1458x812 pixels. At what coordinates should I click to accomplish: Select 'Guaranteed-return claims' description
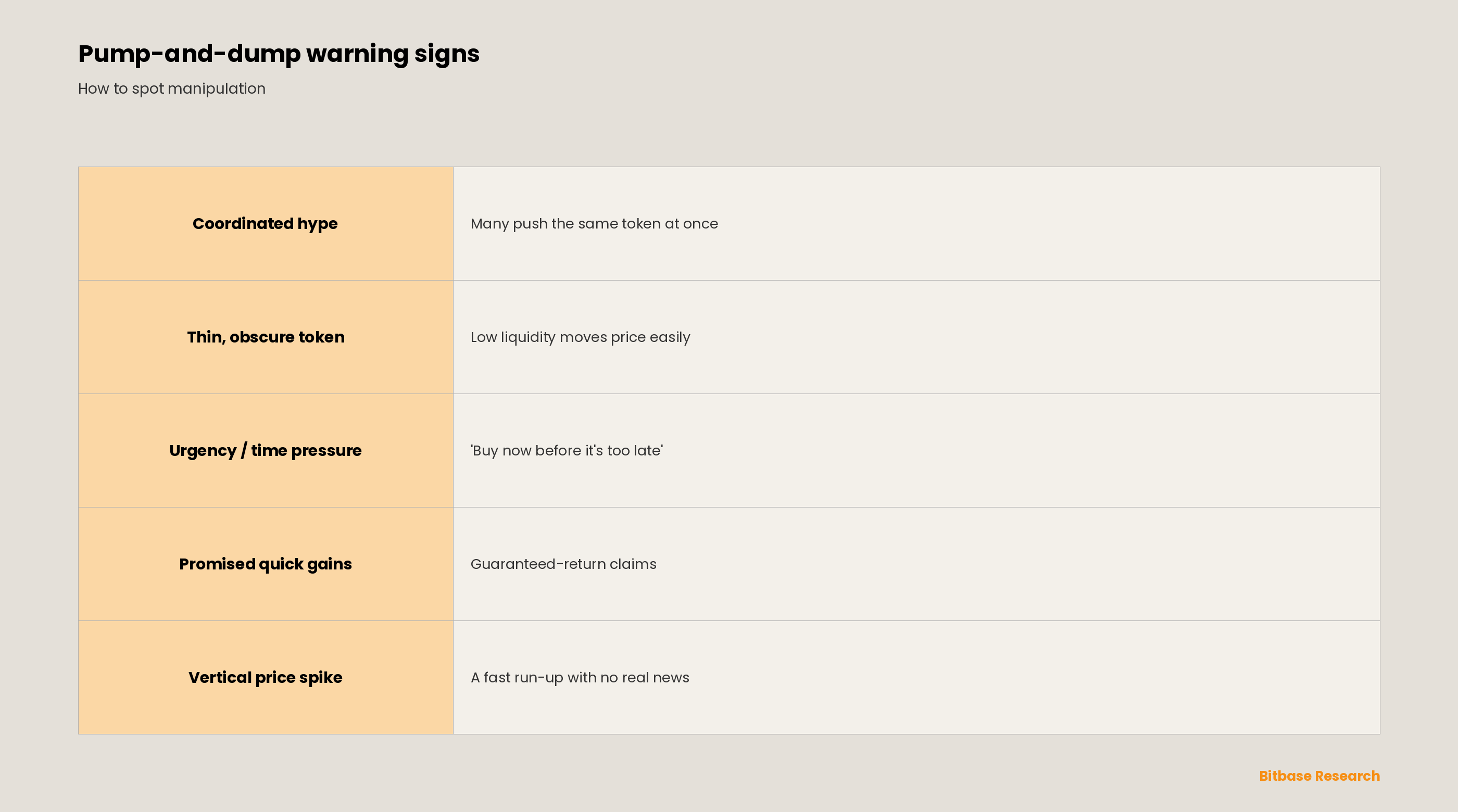[563, 564]
